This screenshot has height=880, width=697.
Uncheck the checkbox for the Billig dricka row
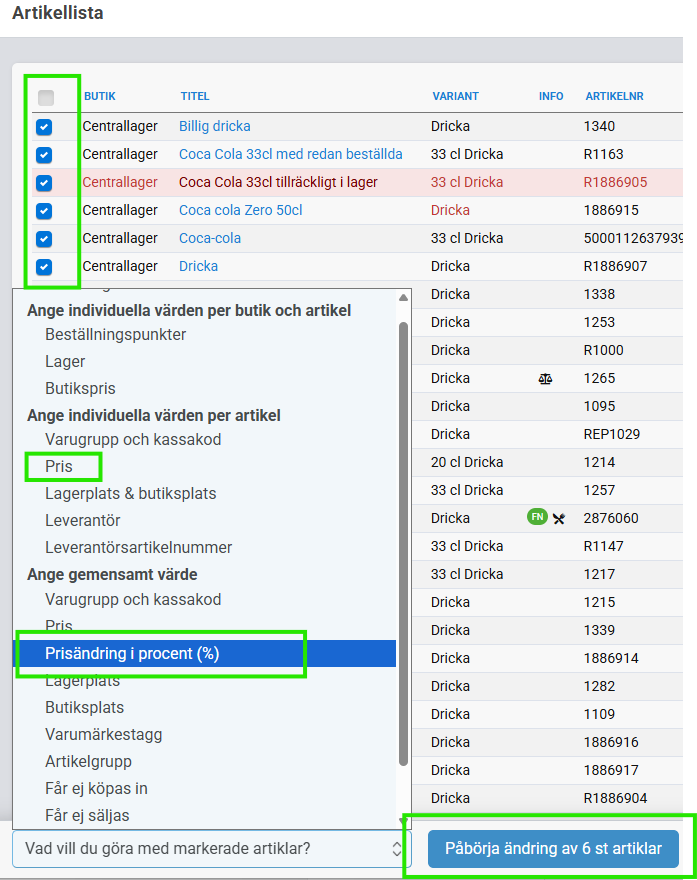44,127
